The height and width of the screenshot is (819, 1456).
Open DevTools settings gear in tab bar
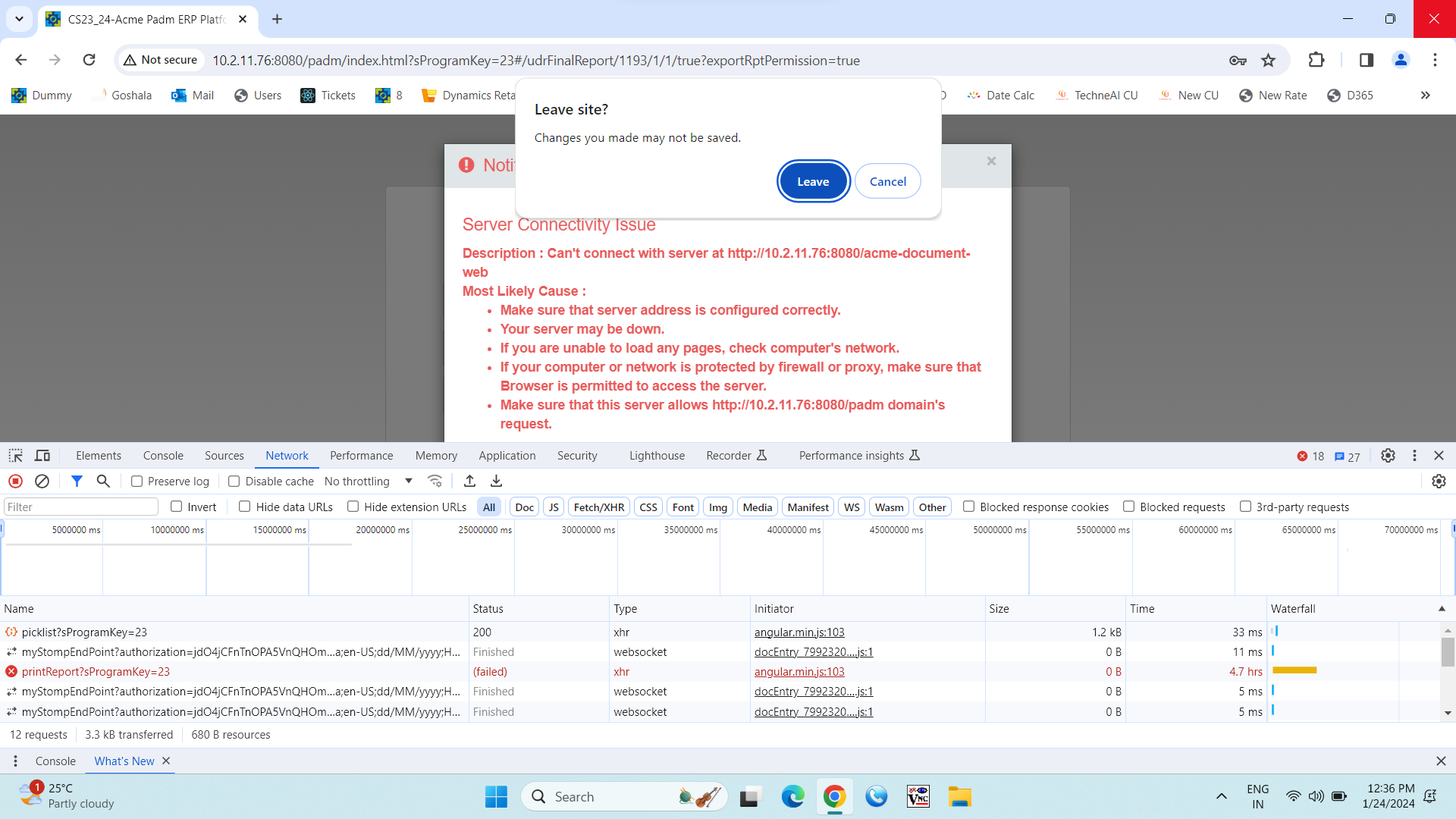point(1388,456)
